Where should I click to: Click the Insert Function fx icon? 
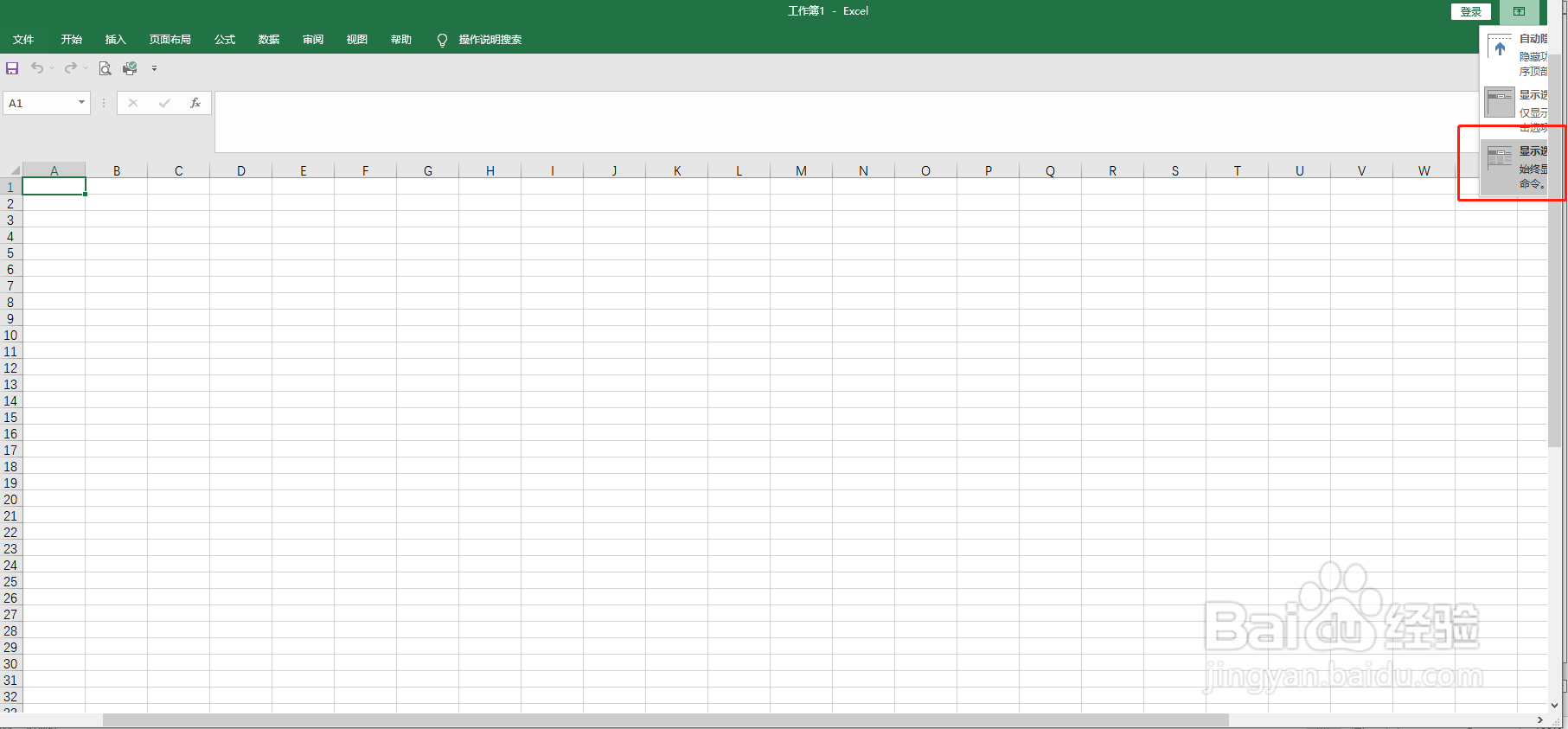click(x=195, y=103)
